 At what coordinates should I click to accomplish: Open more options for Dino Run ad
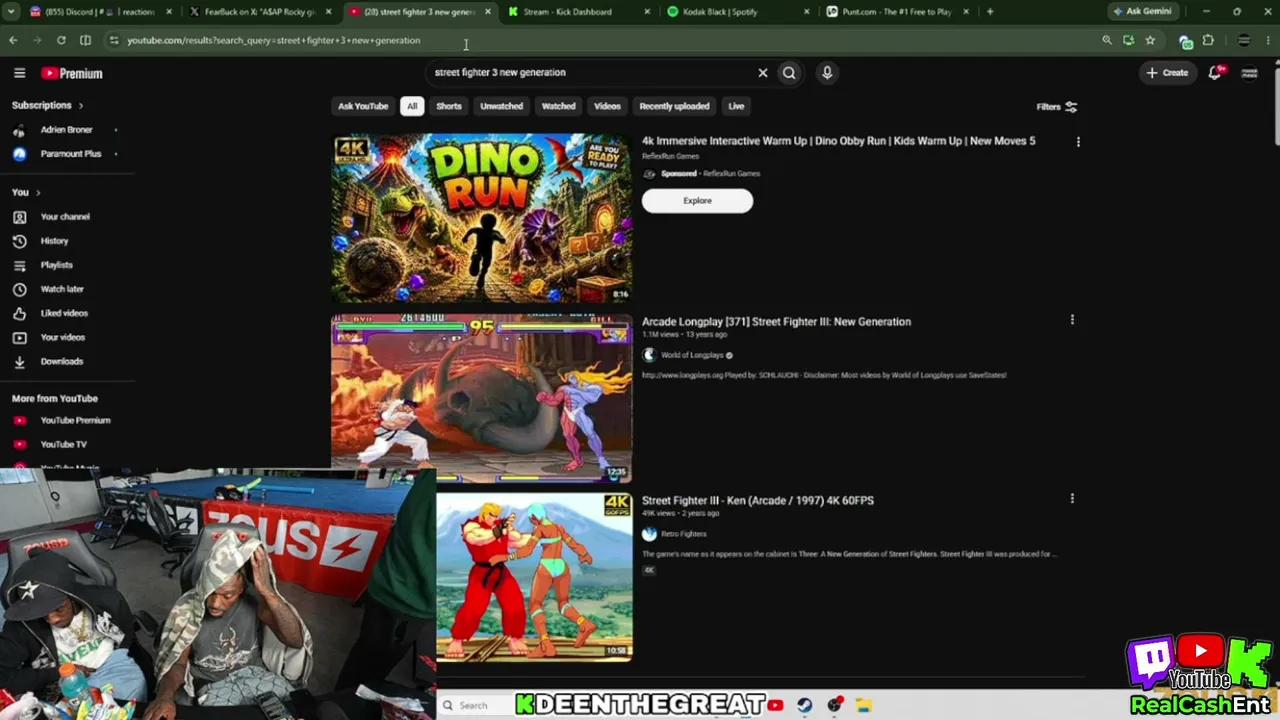1078,142
